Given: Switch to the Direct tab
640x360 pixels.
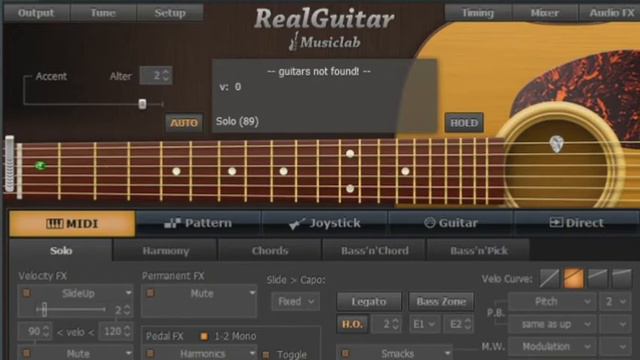Looking at the screenshot, I should pos(576,223).
